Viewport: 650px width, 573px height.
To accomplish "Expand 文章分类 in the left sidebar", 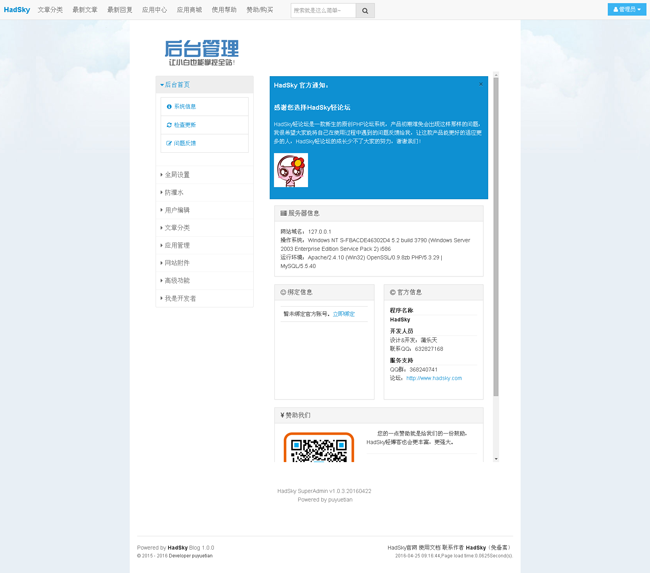I will click(204, 228).
